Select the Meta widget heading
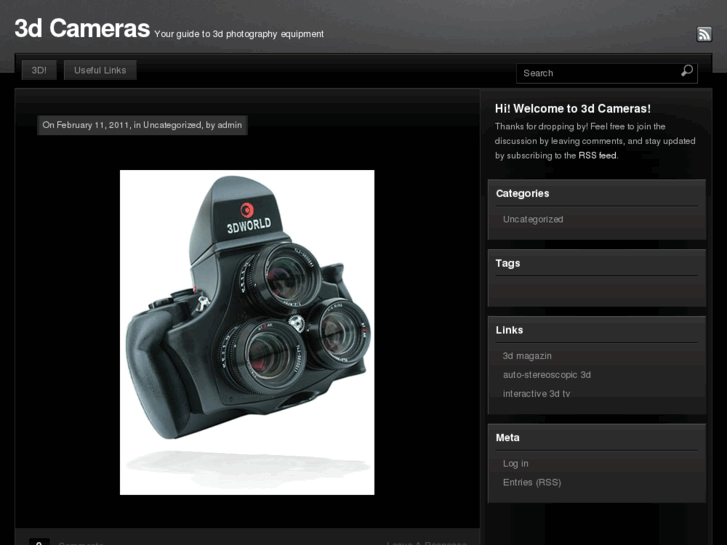This screenshot has height=545, width=727. point(507,437)
